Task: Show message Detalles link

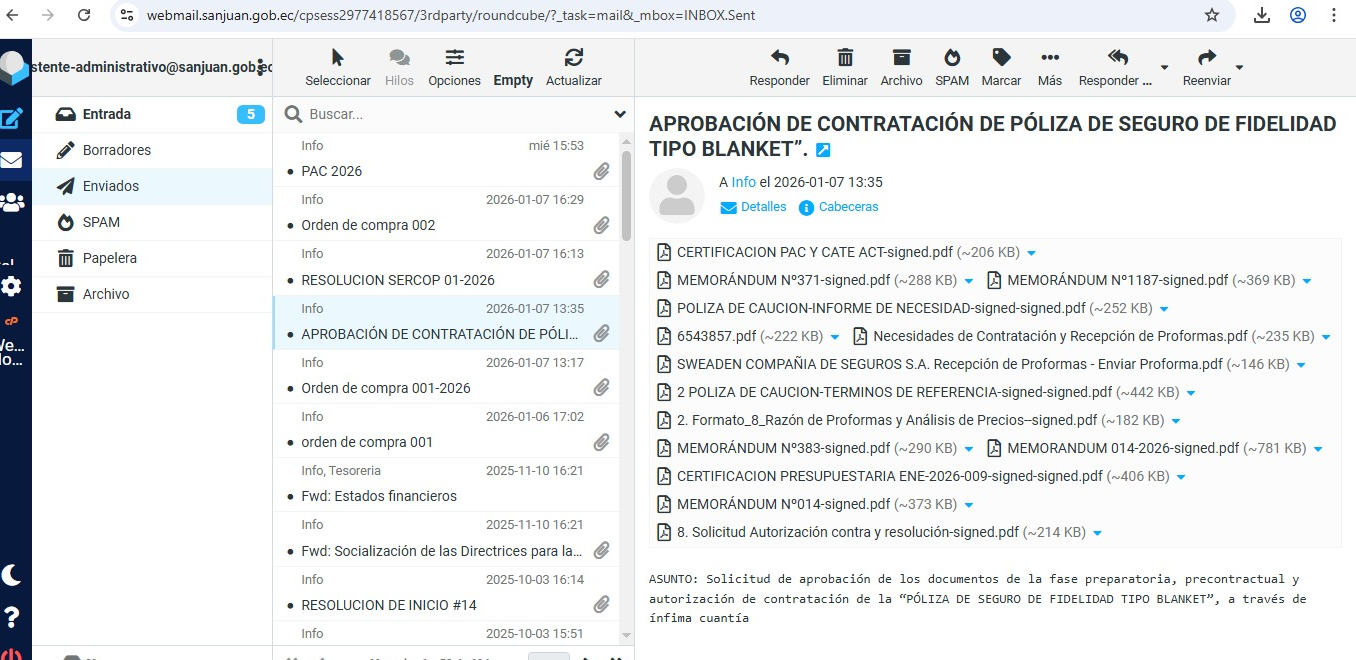Action: point(763,207)
